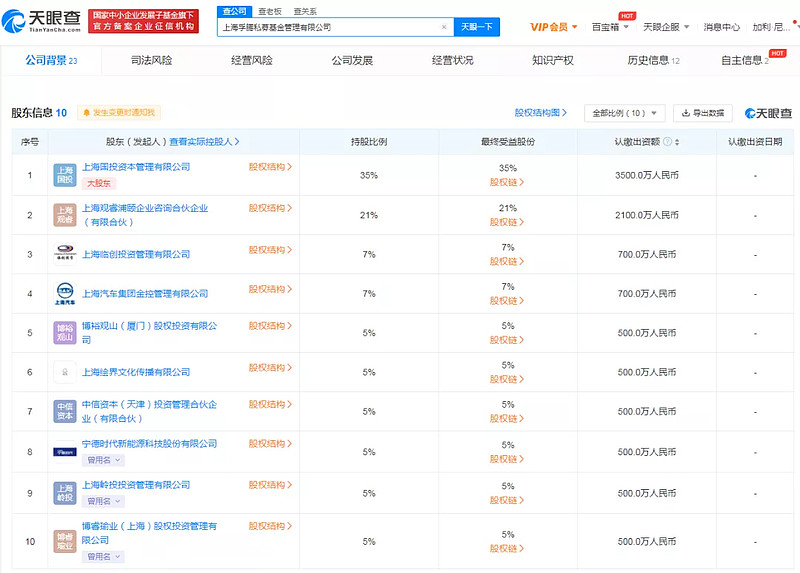Open 股权链 for the 35% shareholder

point(507,182)
